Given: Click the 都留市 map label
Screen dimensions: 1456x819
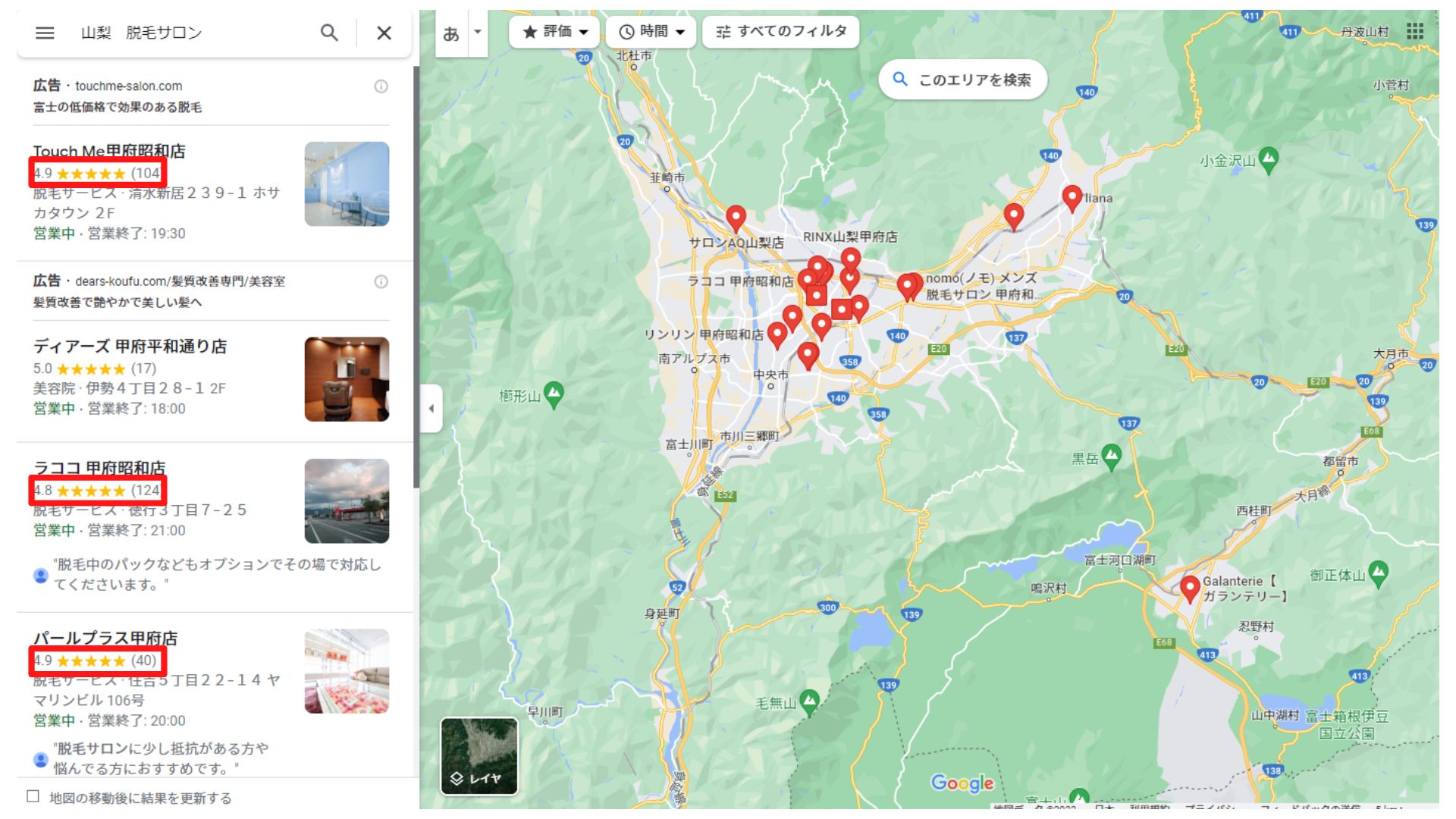Looking at the screenshot, I should pyautogui.click(x=1341, y=462).
